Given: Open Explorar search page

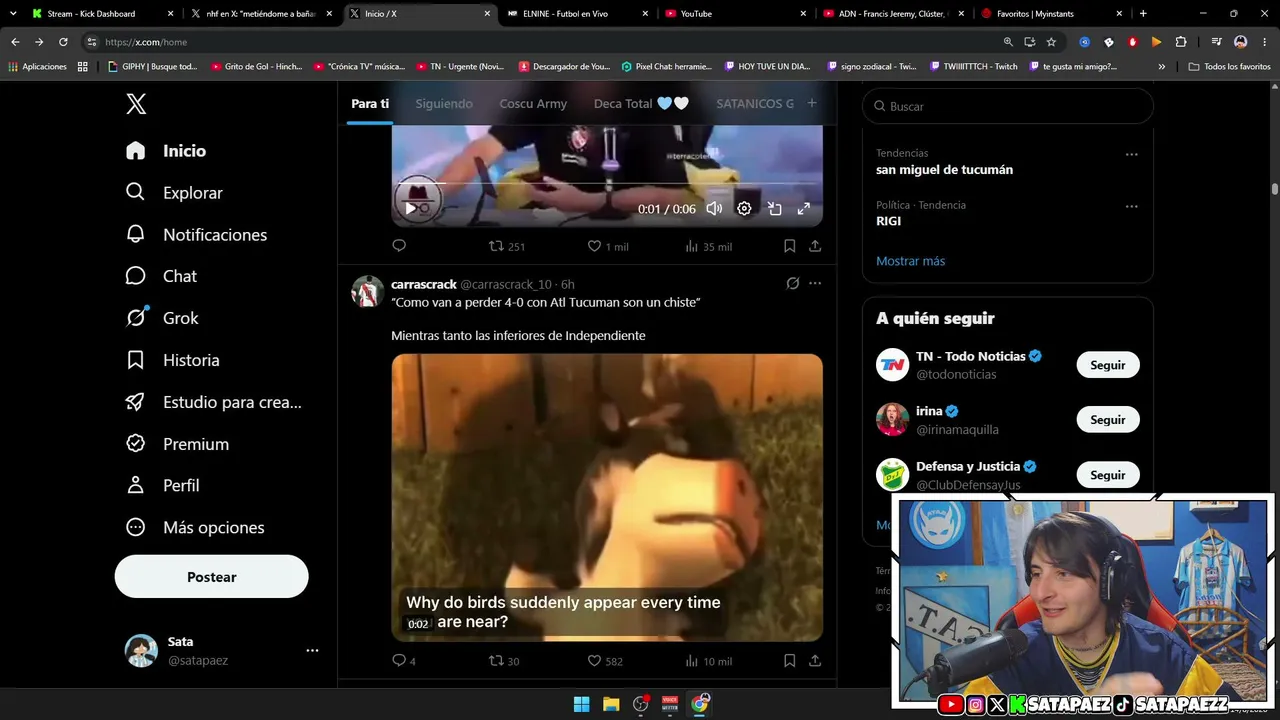Looking at the screenshot, I should pyautogui.click(x=174, y=193).
